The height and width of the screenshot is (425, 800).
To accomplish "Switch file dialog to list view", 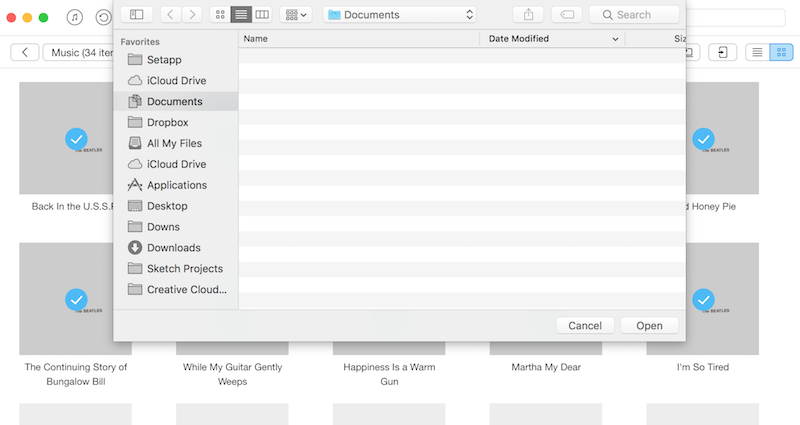I will (x=241, y=14).
